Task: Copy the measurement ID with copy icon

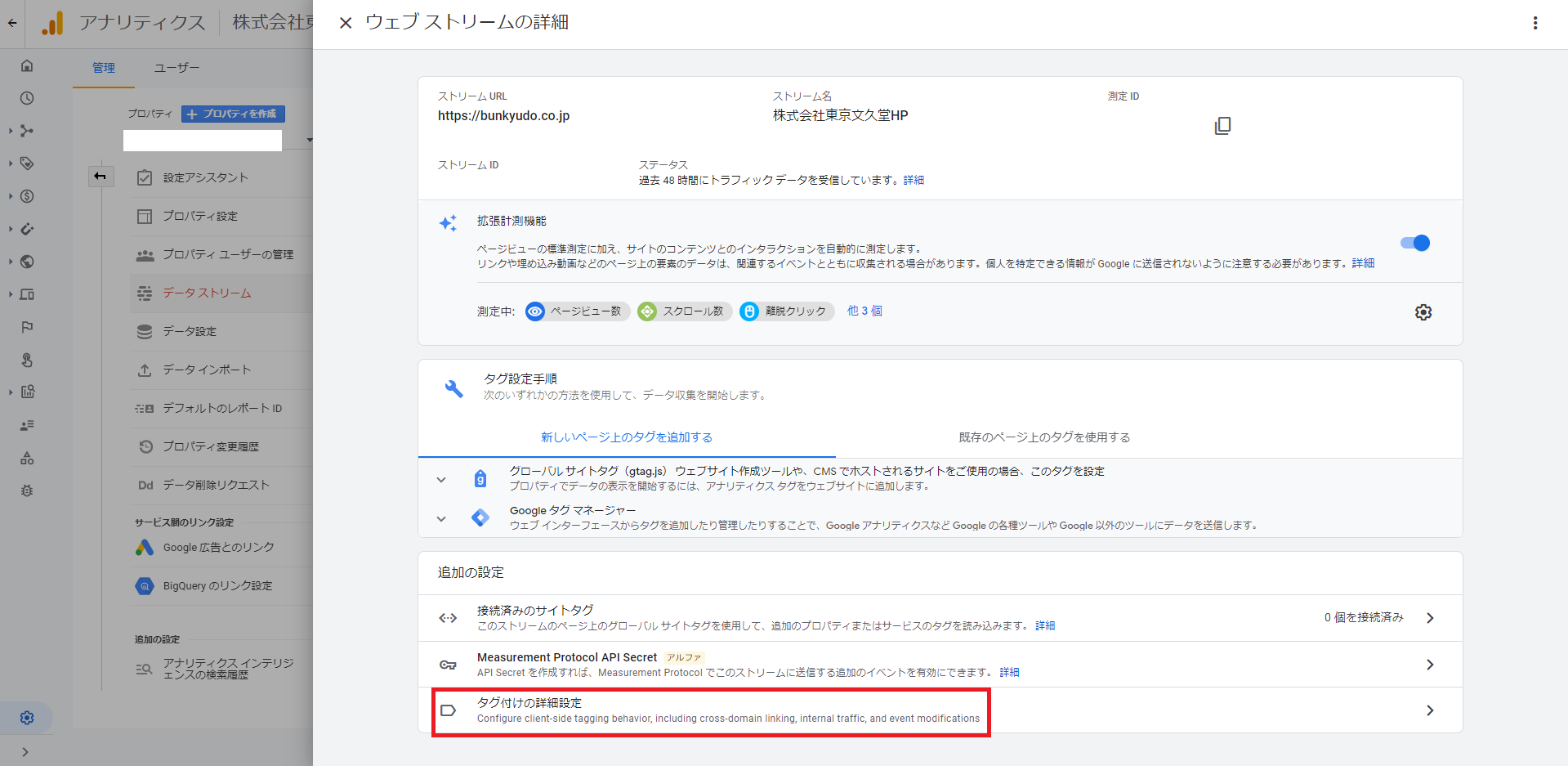Action: (x=1222, y=126)
